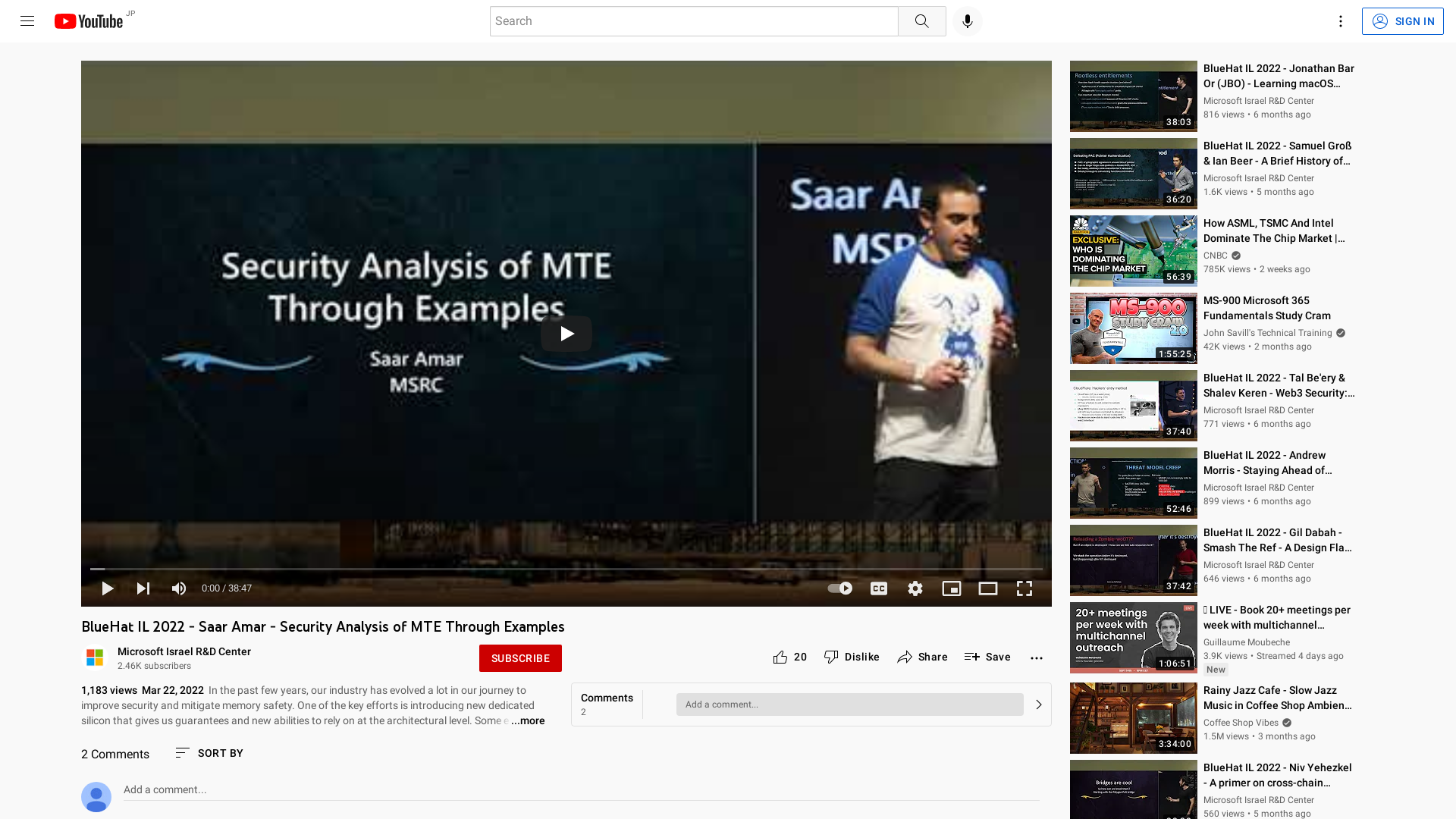Save video to playlist
This screenshot has width=1456, height=819.
pyautogui.click(x=987, y=657)
